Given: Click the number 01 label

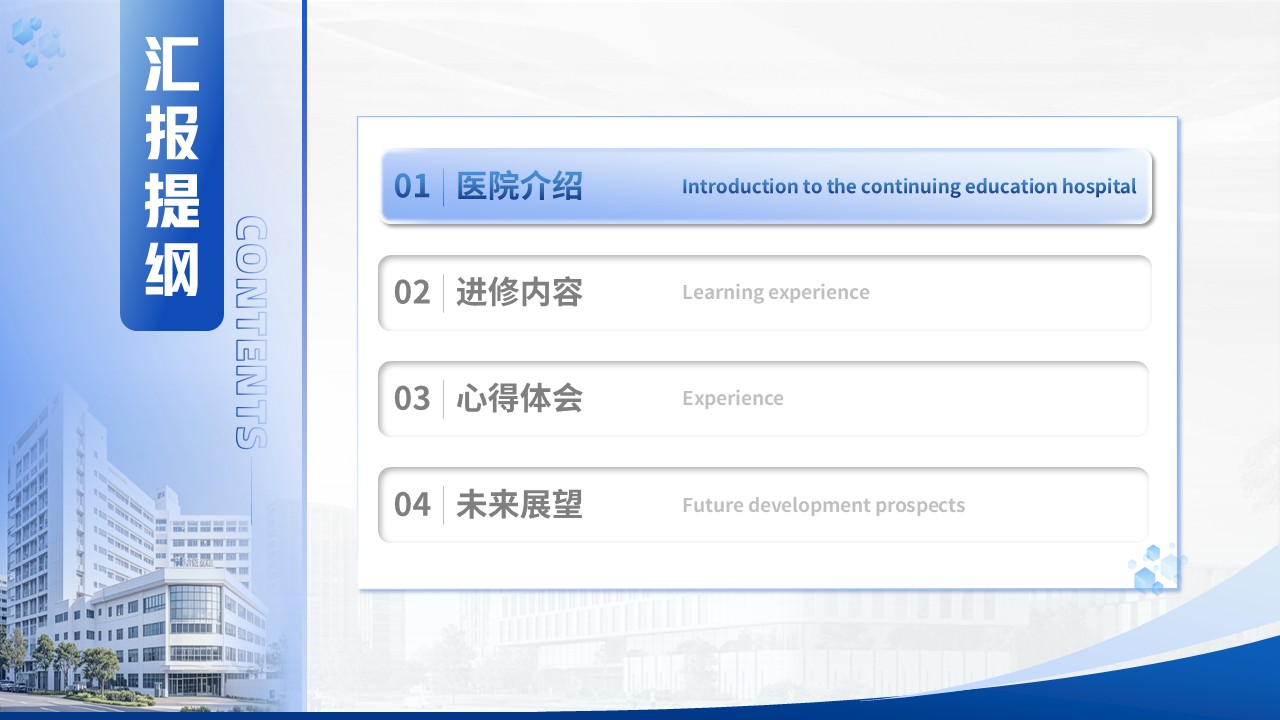Looking at the screenshot, I should coord(412,186).
